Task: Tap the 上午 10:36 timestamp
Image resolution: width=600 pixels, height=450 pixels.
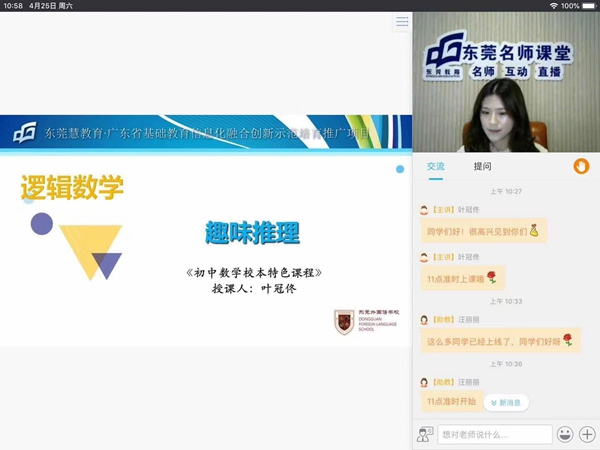Action: pyautogui.click(x=506, y=364)
